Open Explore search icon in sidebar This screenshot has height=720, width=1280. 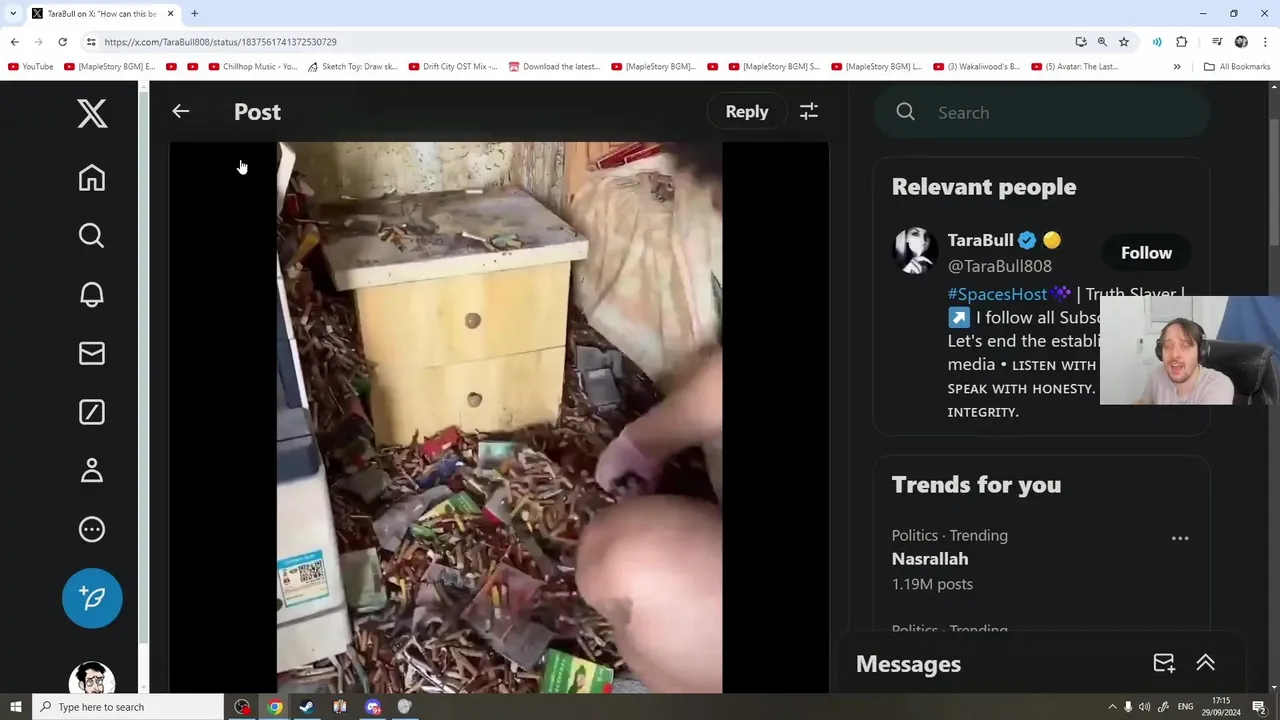(x=92, y=236)
